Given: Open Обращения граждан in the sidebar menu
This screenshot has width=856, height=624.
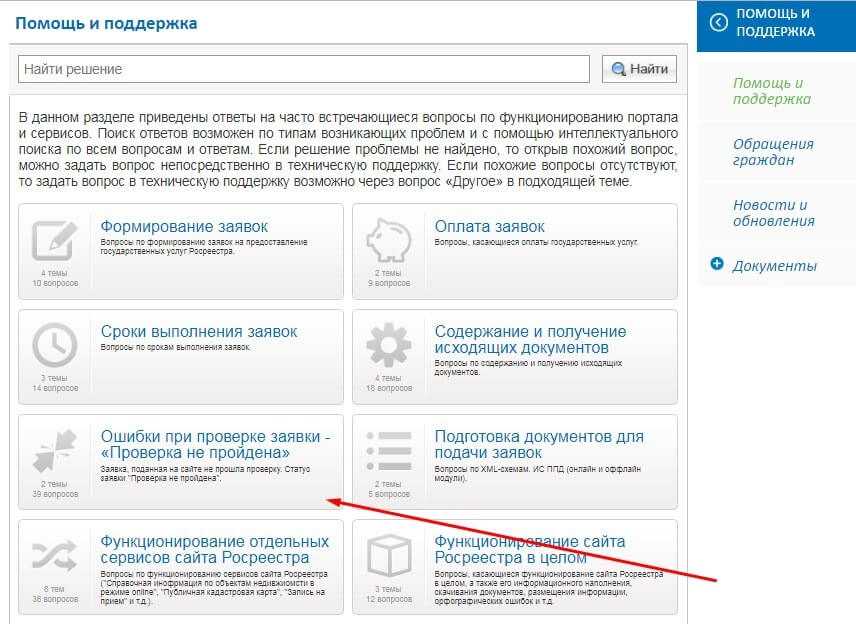Looking at the screenshot, I should pyautogui.click(x=773, y=152).
